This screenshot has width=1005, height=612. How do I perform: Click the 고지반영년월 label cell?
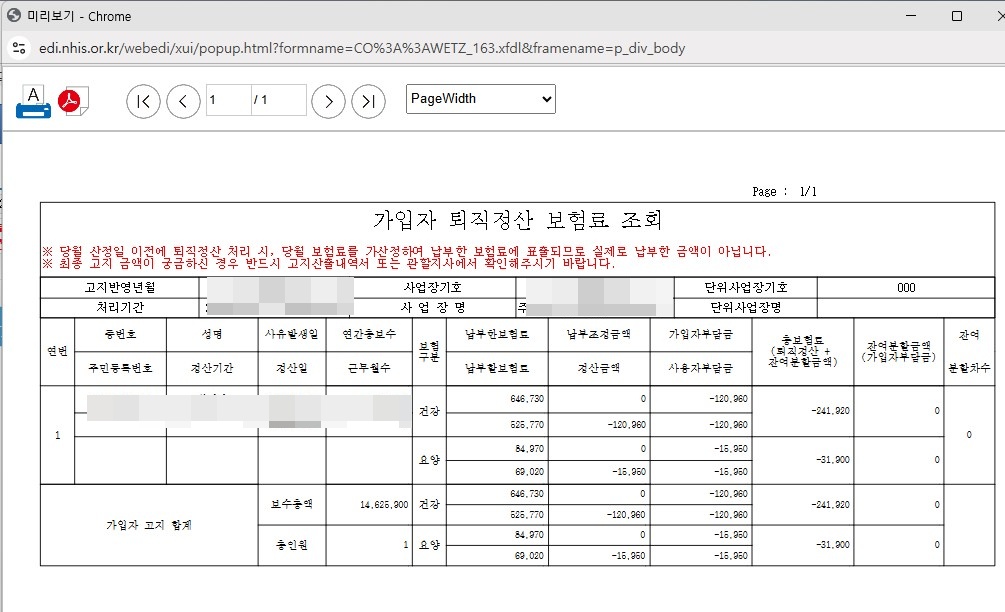(x=120, y=287)
